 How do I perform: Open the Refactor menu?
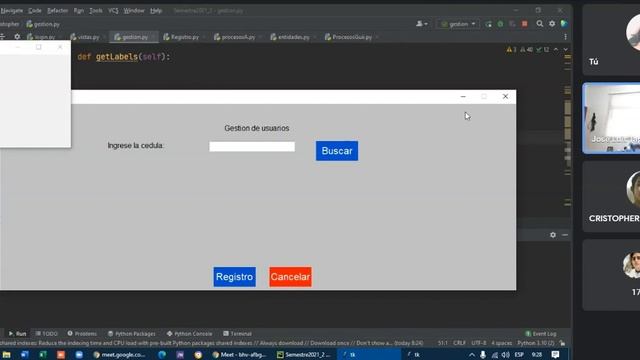(57, 11)
